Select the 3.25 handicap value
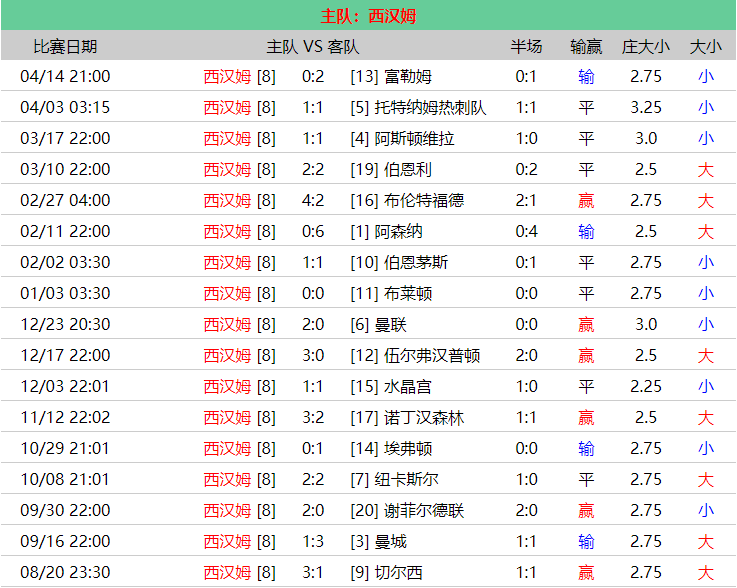Screen dimensions: 737x588 [x=646, y=107]
